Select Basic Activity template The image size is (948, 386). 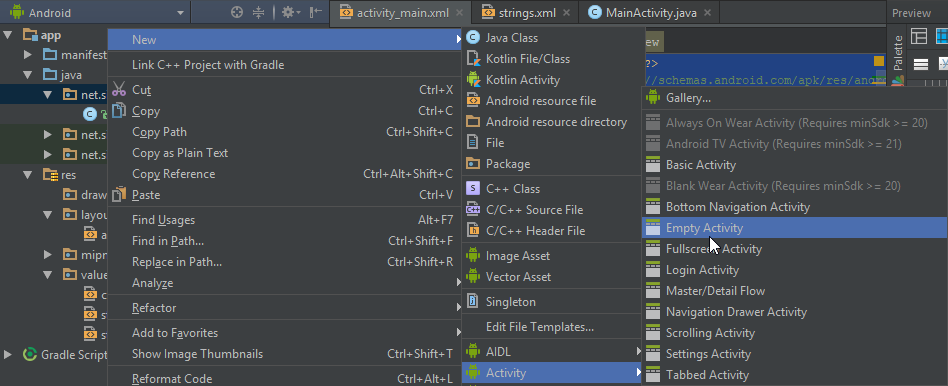click(x=794, y=165)
